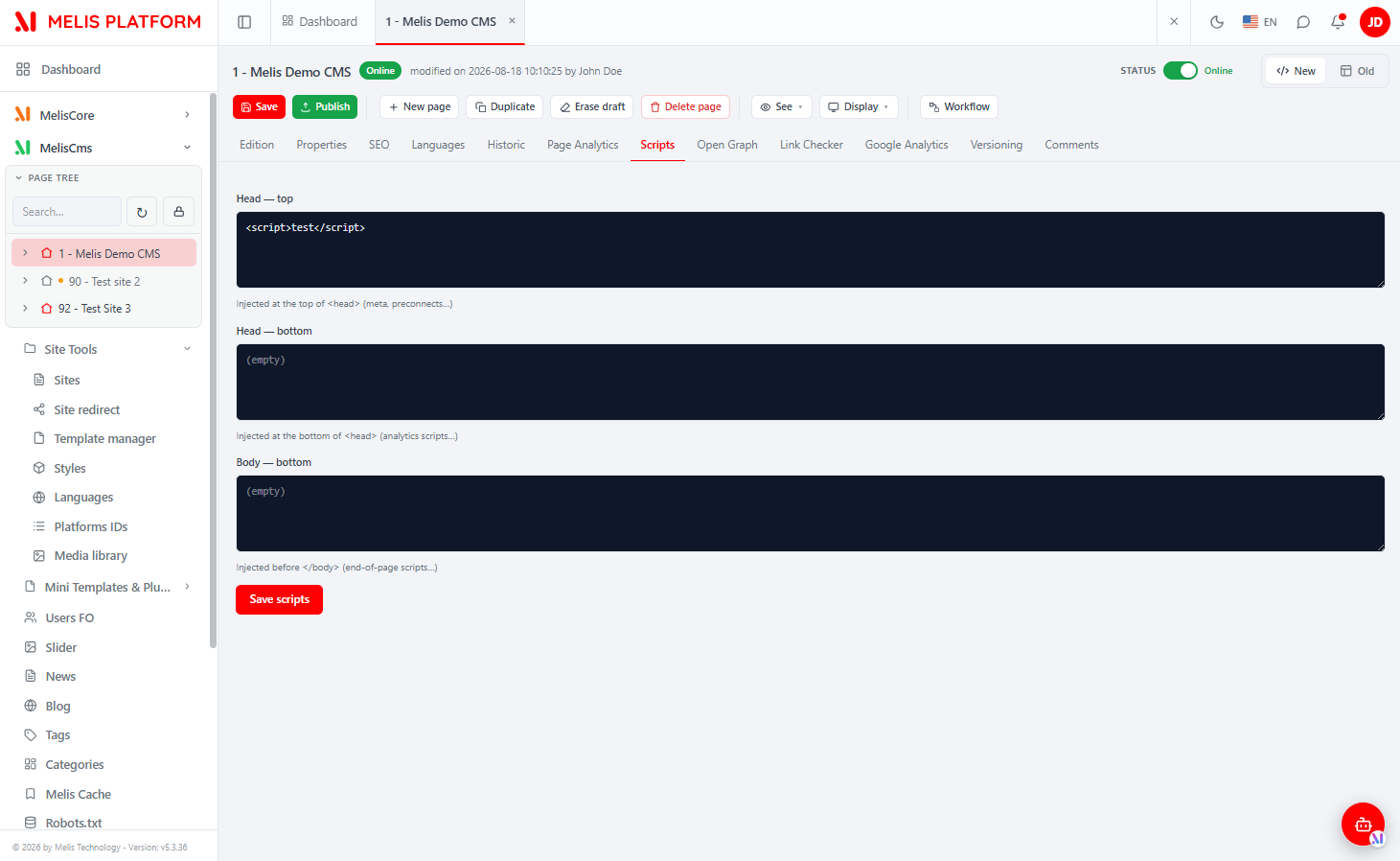The width and height of the screenshot is (1400, 861).
Task: Click the Duplicate button
Action: click(x=505, y=107)
